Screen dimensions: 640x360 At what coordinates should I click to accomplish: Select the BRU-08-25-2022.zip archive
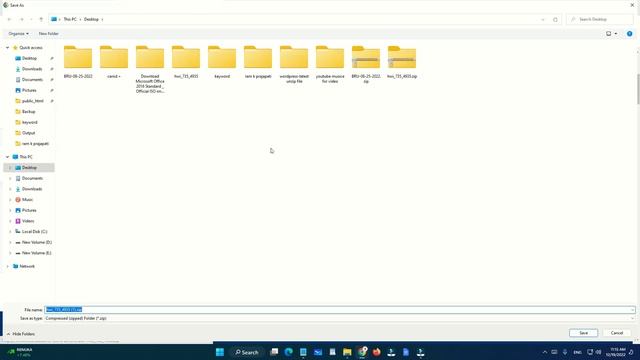366,64
